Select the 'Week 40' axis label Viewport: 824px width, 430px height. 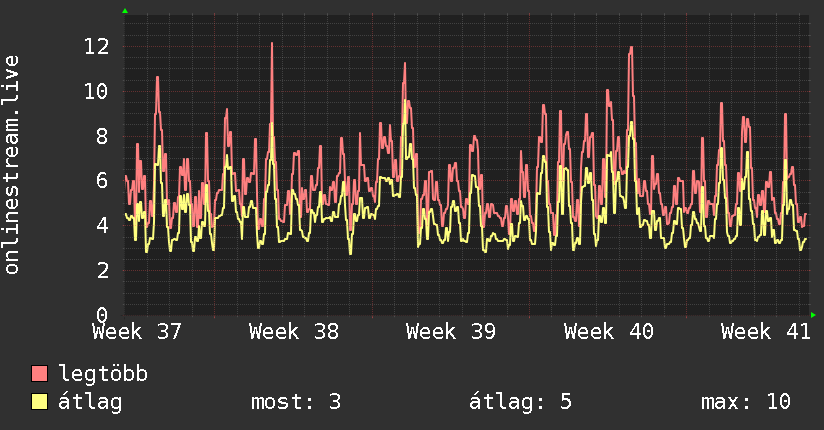[x=609, y=332]
